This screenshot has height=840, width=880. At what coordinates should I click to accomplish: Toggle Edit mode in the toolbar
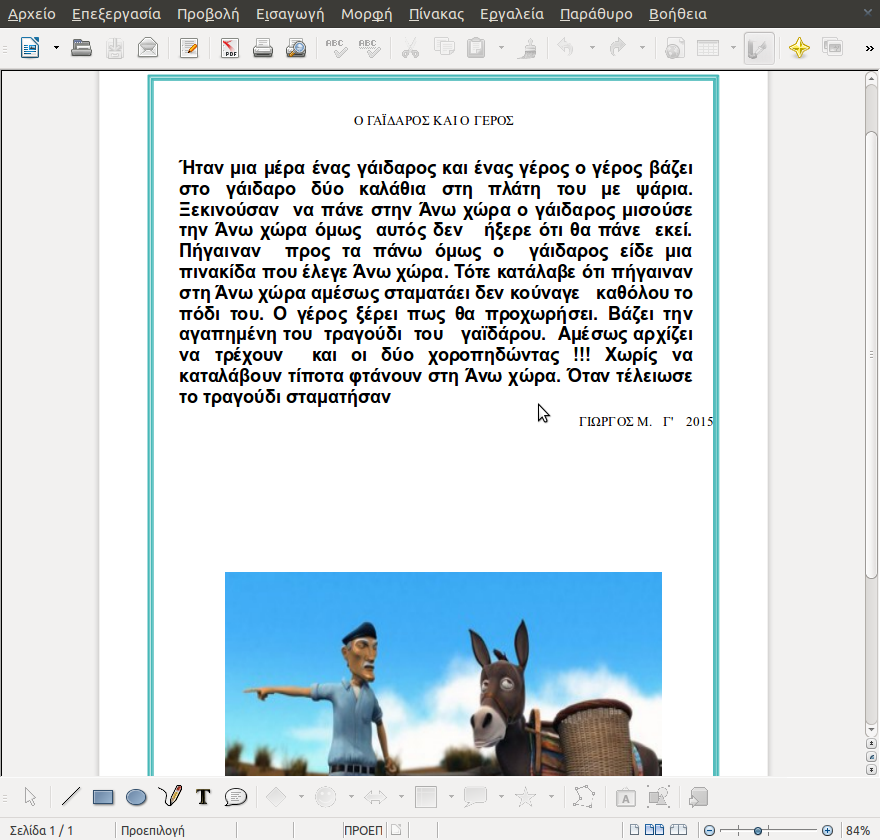point(189,48)
